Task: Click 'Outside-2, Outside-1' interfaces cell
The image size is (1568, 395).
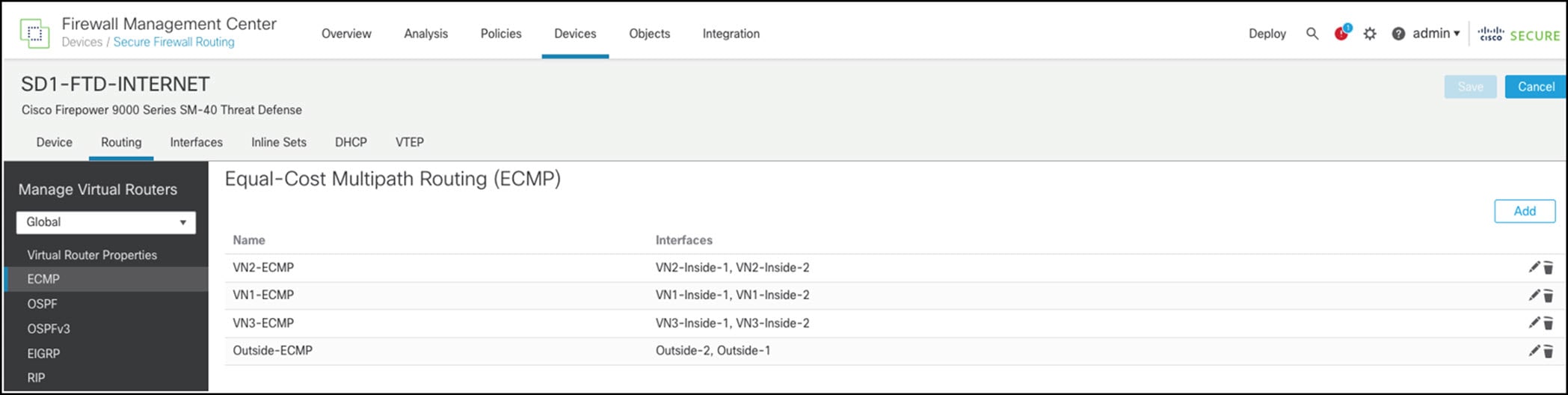Action: [713, 350]
